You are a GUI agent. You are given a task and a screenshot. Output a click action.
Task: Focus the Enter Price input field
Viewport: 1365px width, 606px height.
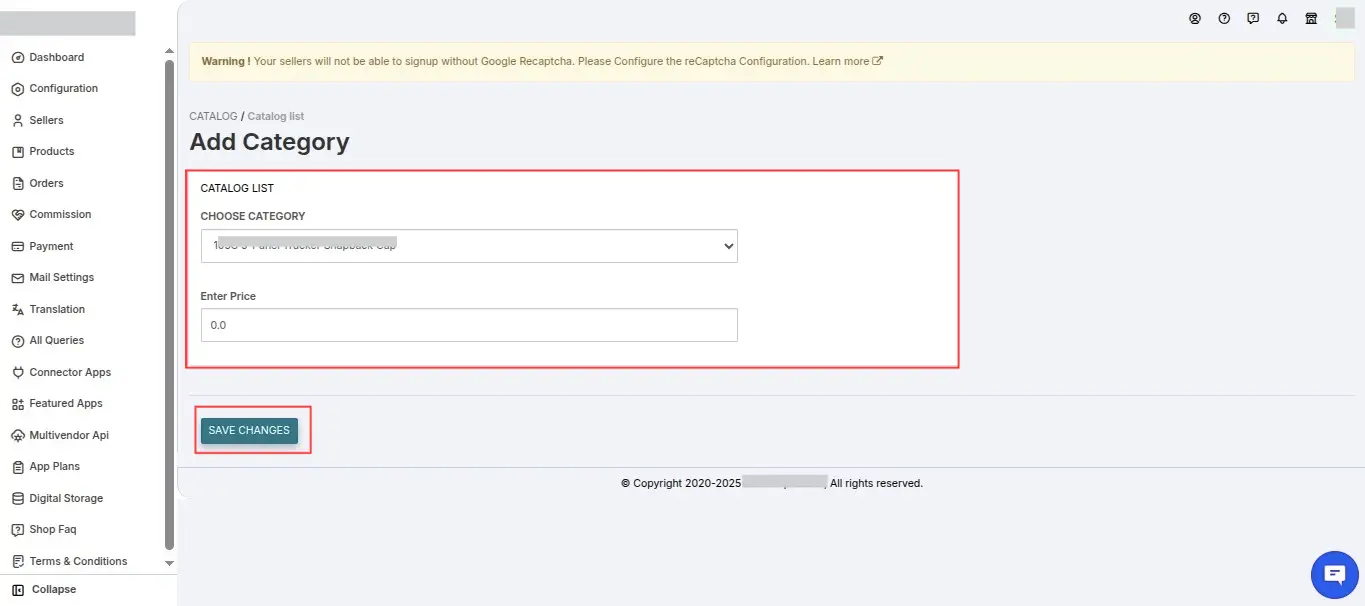pyautogui.click(x=469, y=325)
